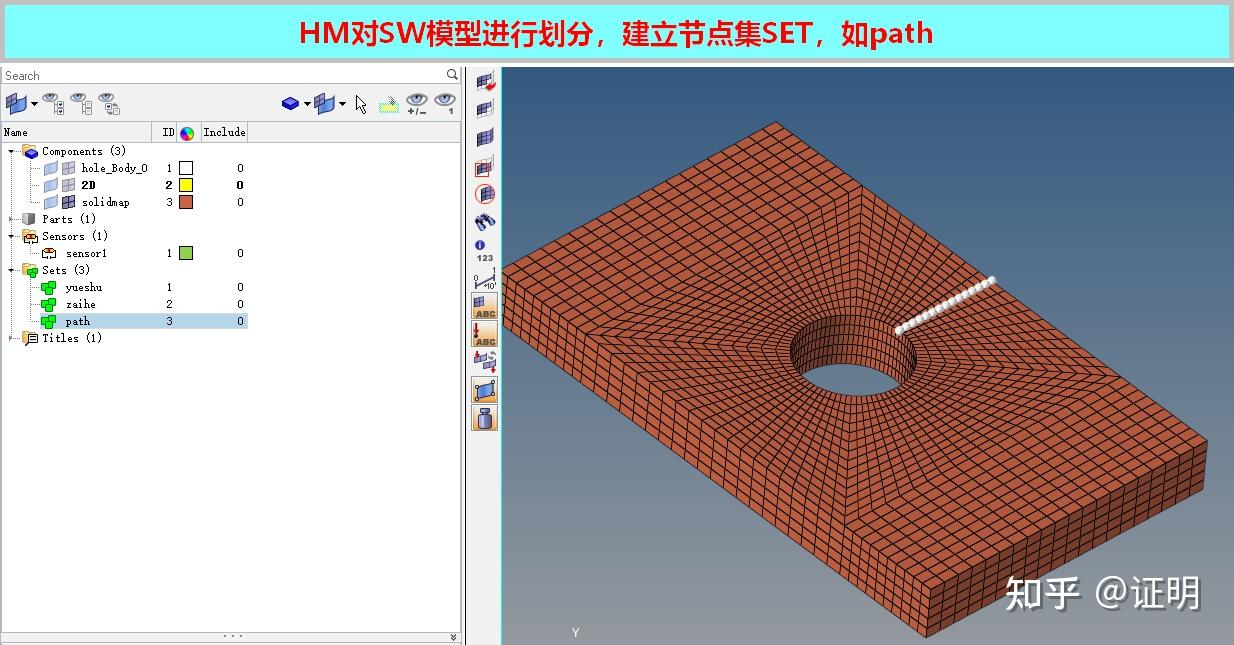This screenshot has width=1234, height=645.
Task: Toggle the eye +/- visibility icon
Action: pos(417,103)
